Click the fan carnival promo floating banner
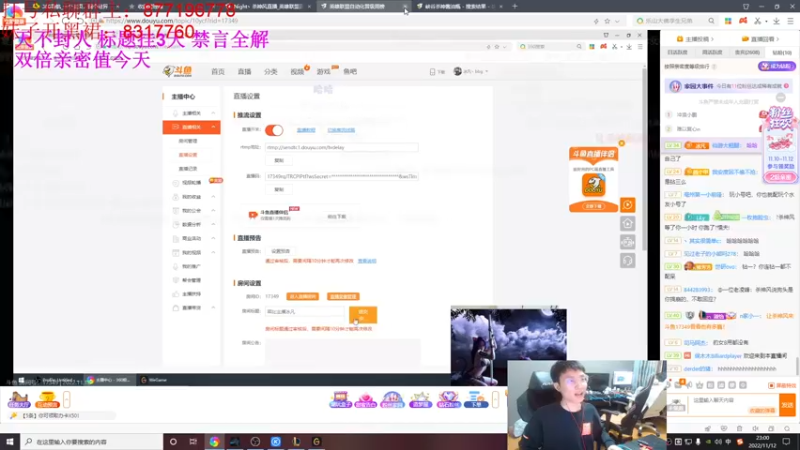The width and height of the screenshot is (800, 450). (780, 144)
